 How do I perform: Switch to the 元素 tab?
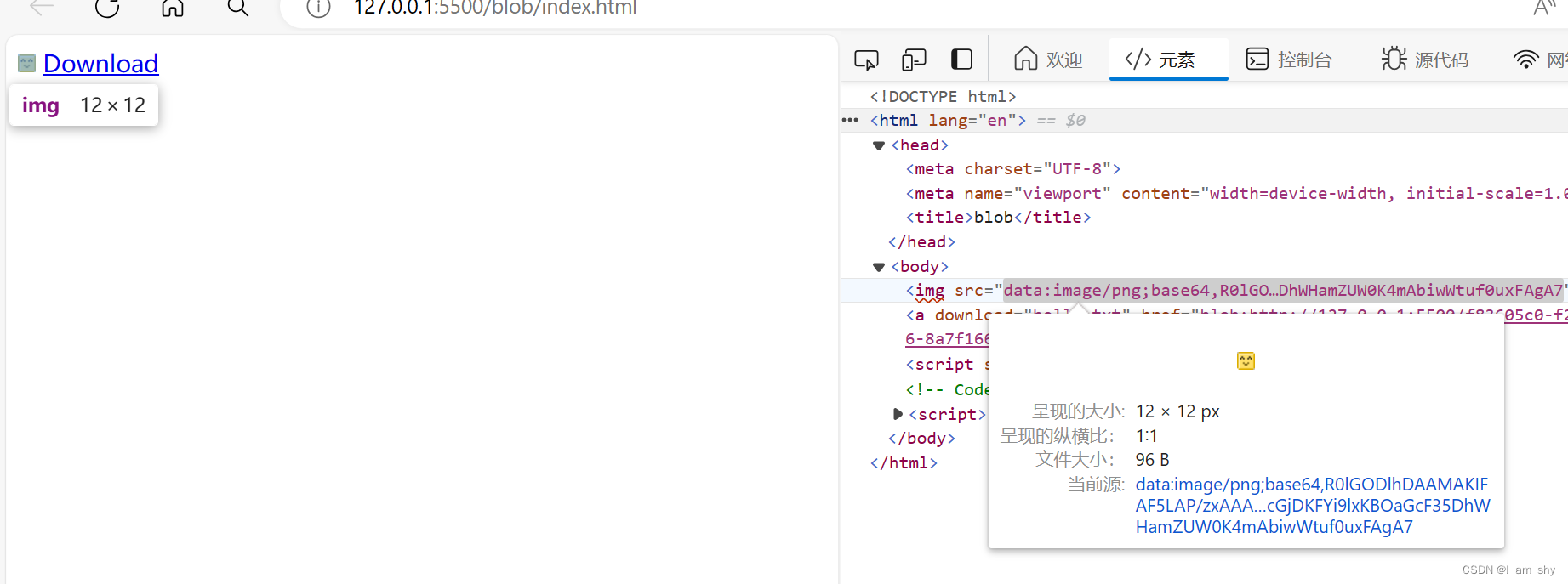pos(1168,60)
